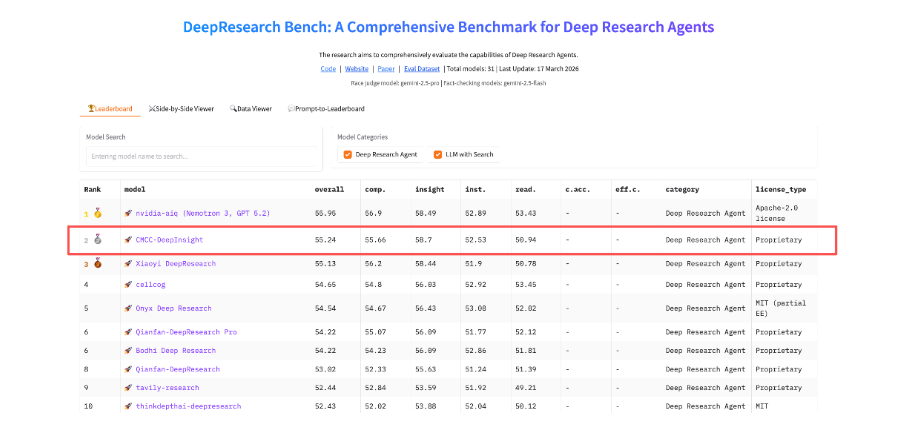Click the silver medal icon for rank 2
Viewport: 923px width, 429px height.
point(98,240)
